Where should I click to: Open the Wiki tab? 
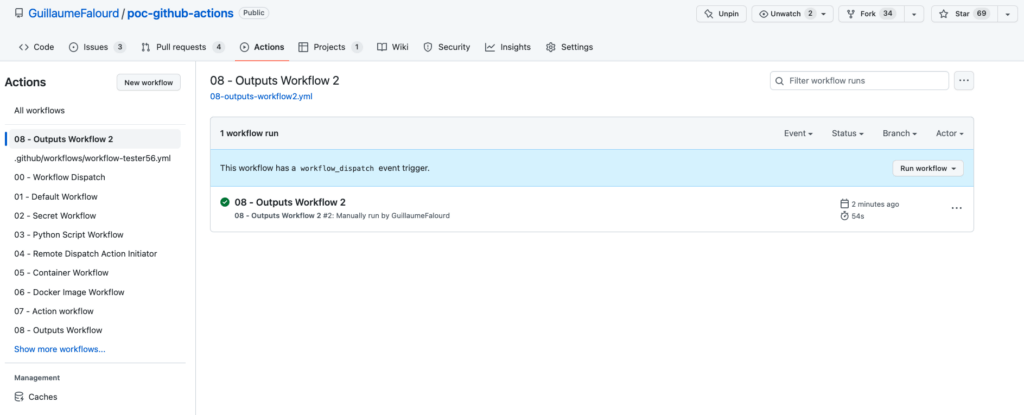click(393, 47)
